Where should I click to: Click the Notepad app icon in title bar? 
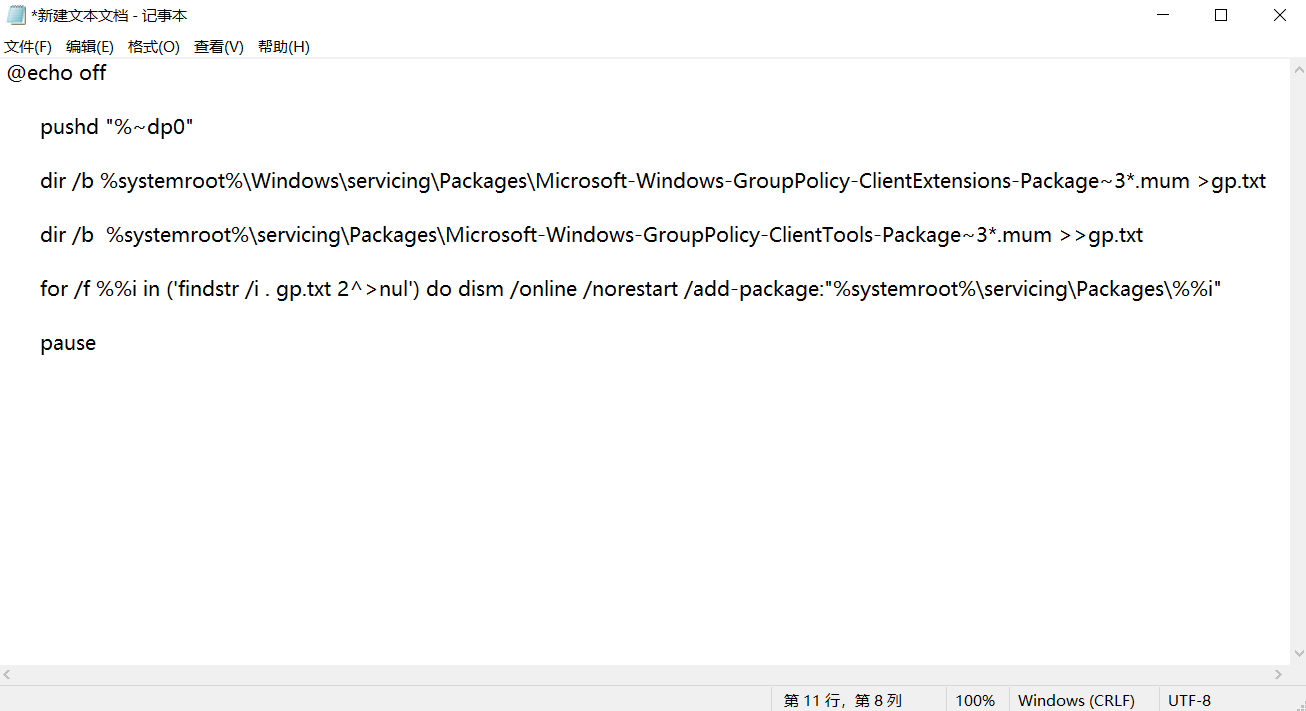tap(16, 15)
